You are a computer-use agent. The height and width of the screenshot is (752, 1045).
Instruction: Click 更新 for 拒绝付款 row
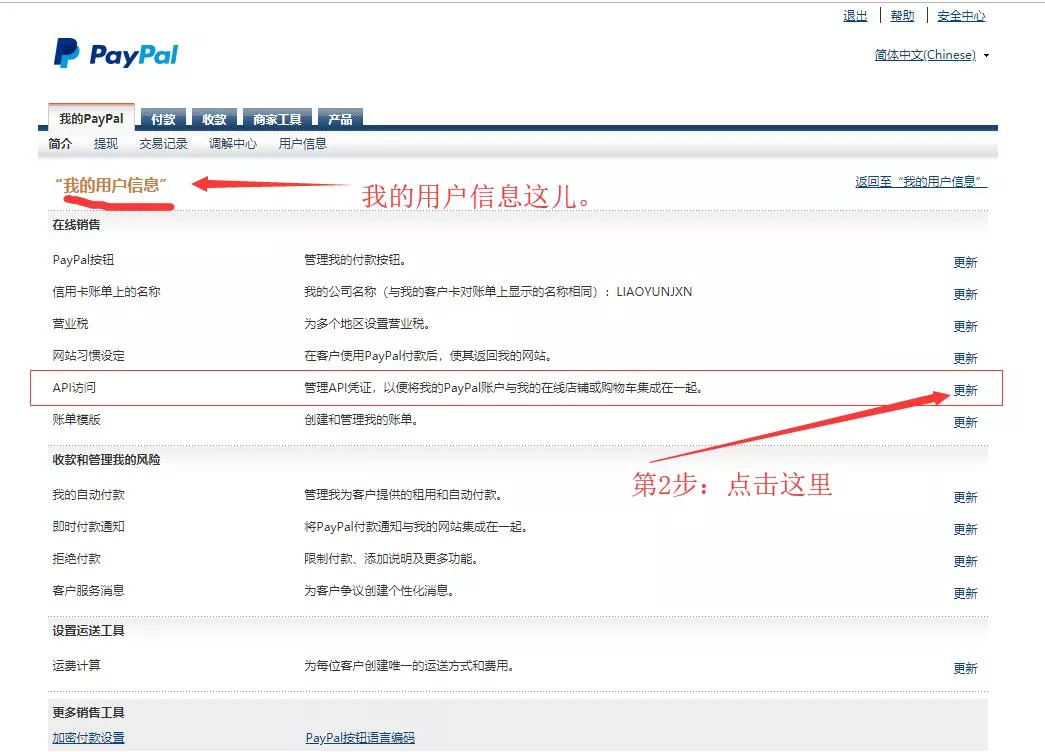pyautogui.click(x=965, y=561)
